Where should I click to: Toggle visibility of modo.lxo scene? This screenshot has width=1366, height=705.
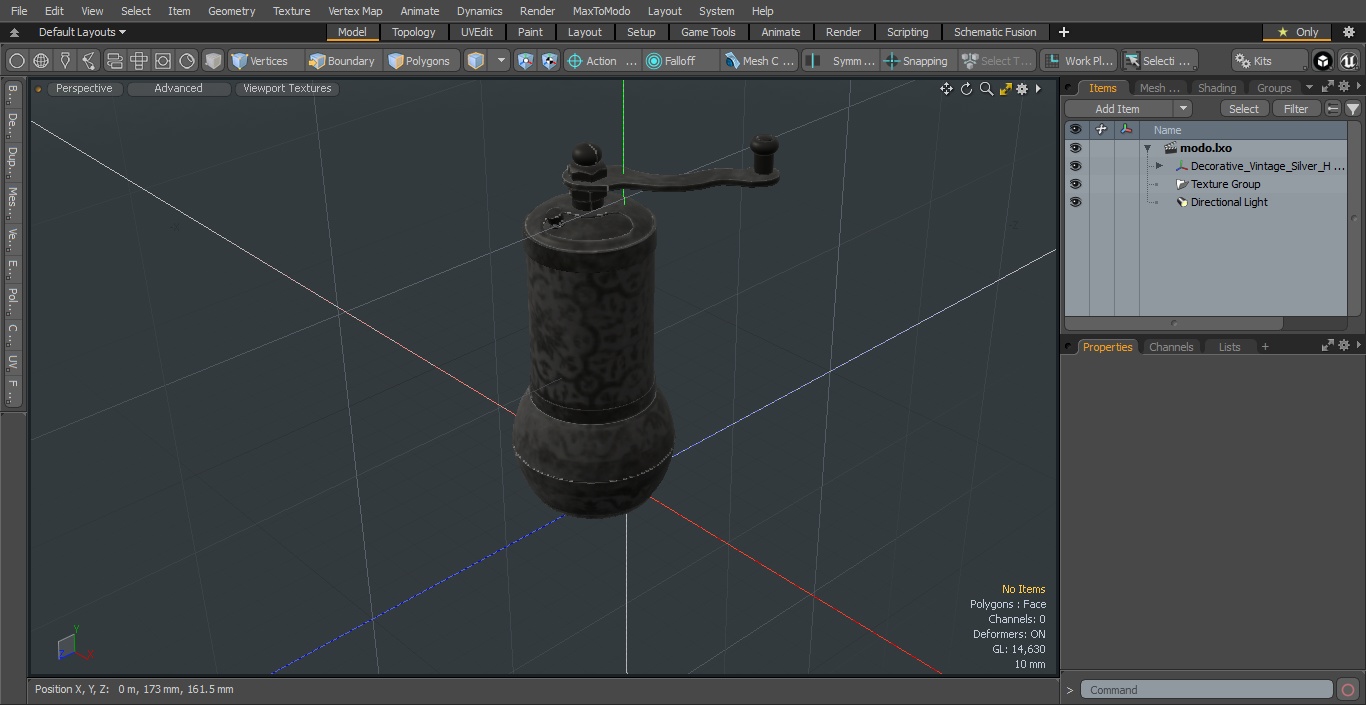[x=1075, y=148]
